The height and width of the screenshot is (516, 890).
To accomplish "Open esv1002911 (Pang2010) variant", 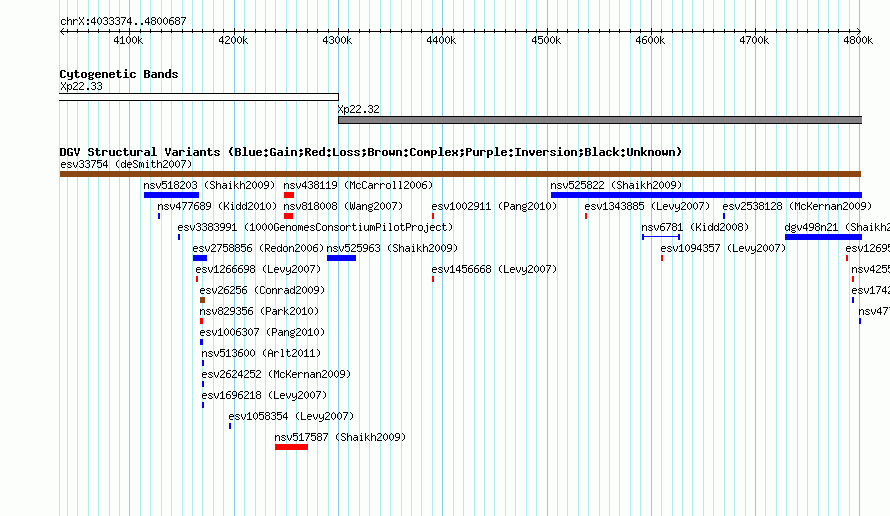I will point(494,207).
